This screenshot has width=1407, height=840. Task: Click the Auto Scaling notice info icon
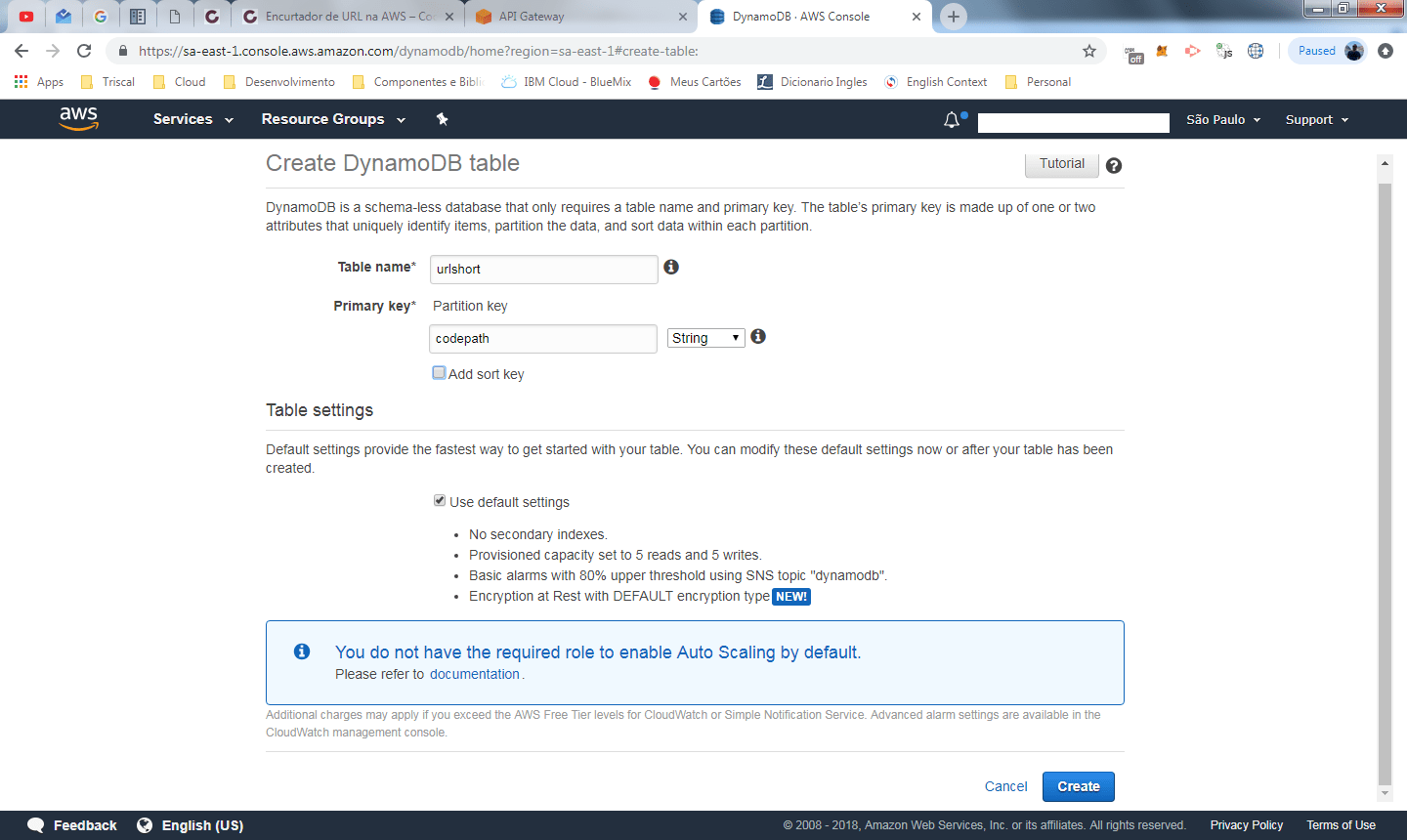[302, 651]
